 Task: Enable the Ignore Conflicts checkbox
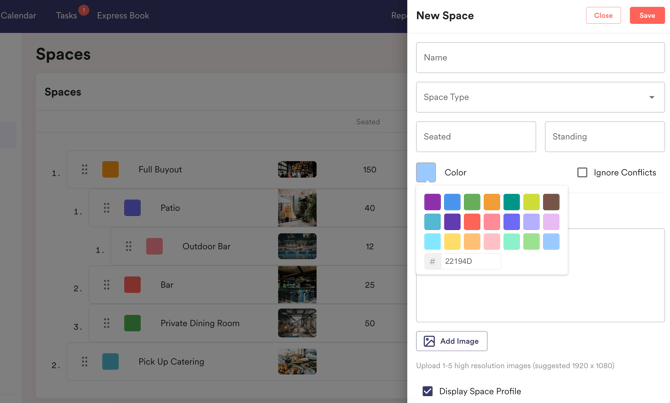pos(582,172)
